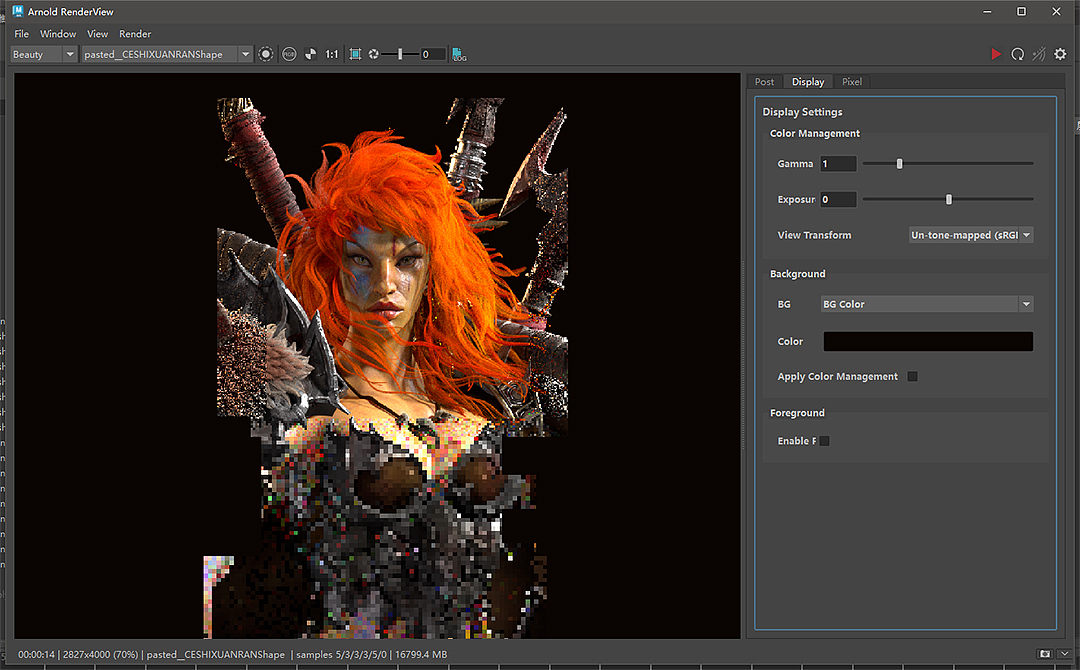Switch to the Pixel tab
The width and height of the screenshot is (1080, 670).
tap(852, 82)
